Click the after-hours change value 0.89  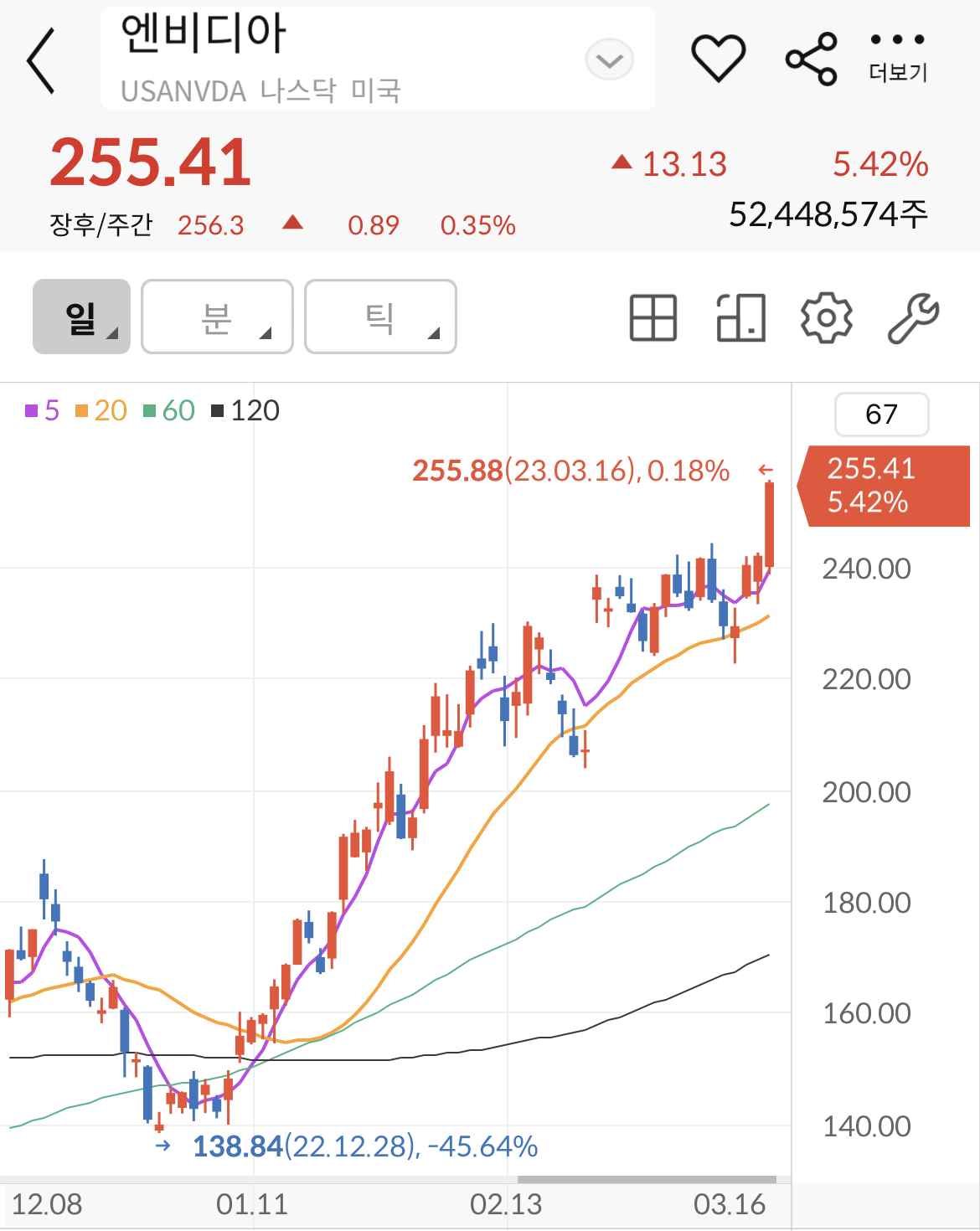click(374, 225)
